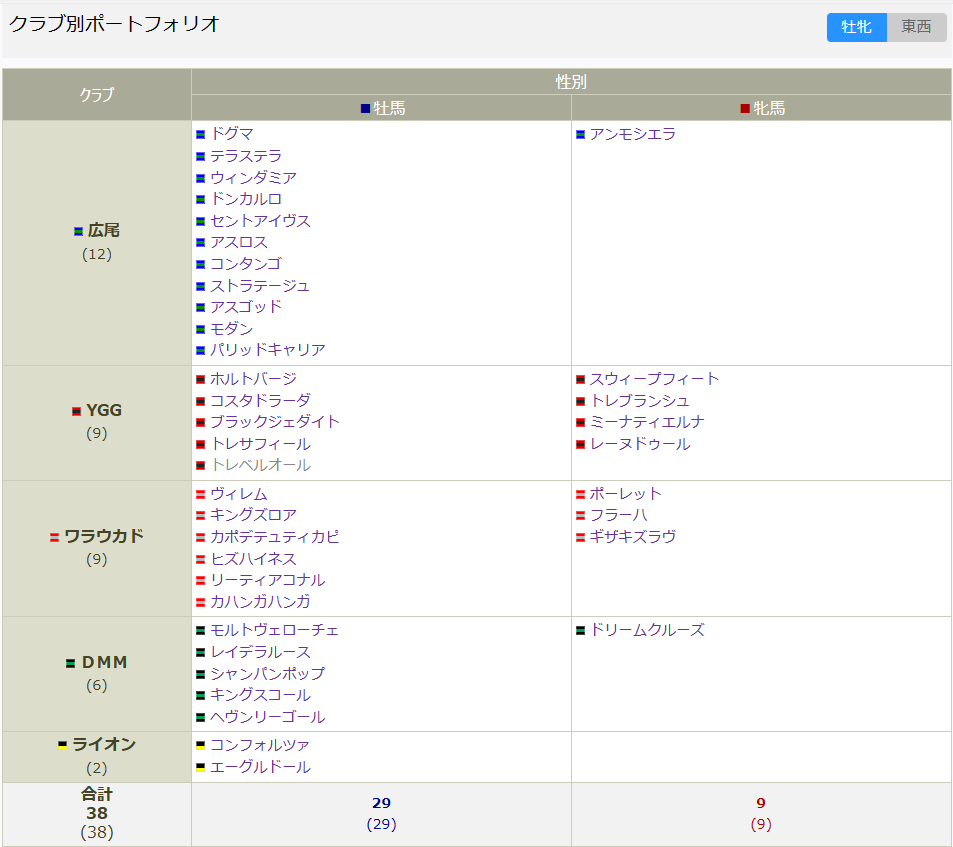Click the red 牝馬 color square in header

745,108
